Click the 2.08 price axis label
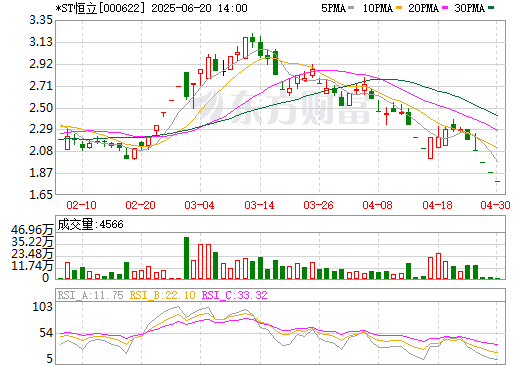The image size is (520, 365). [x=41, y=151]
